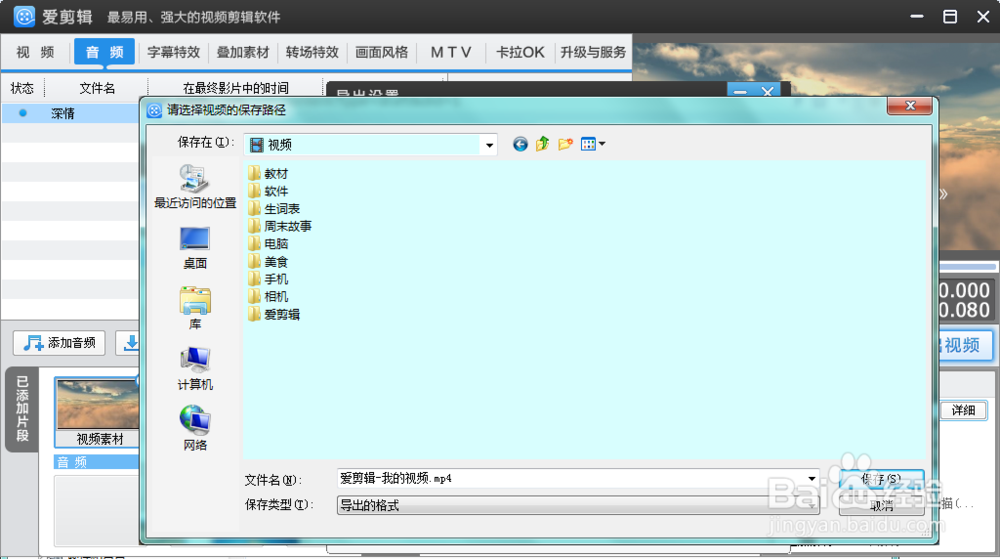Click the 状态 column header

[x=22, y=88]
